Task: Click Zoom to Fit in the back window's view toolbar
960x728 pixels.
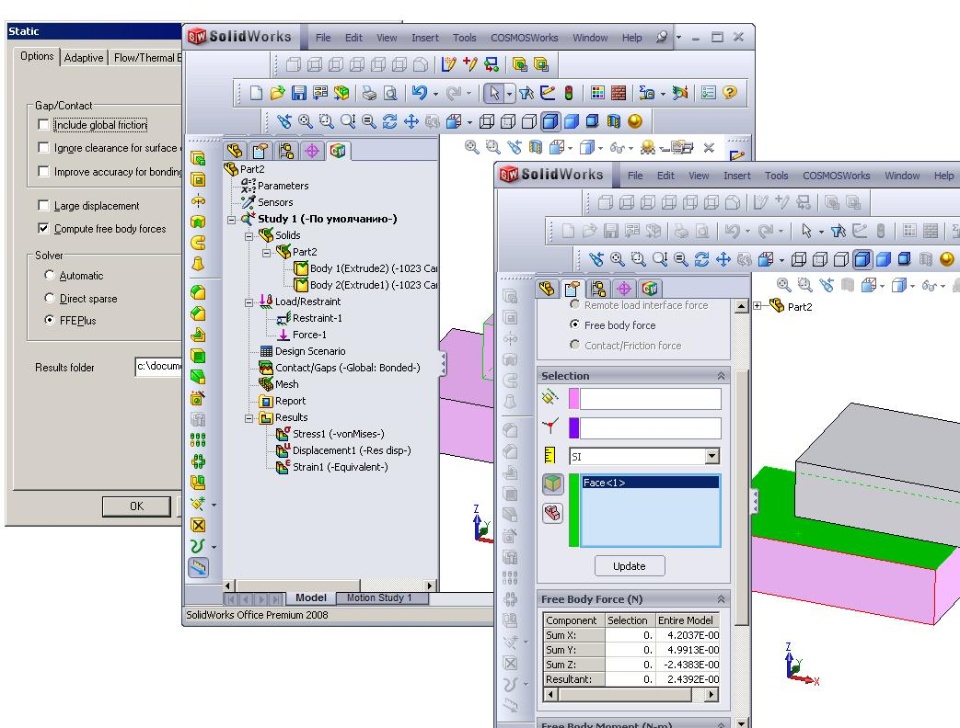Action: pos(306,121)
